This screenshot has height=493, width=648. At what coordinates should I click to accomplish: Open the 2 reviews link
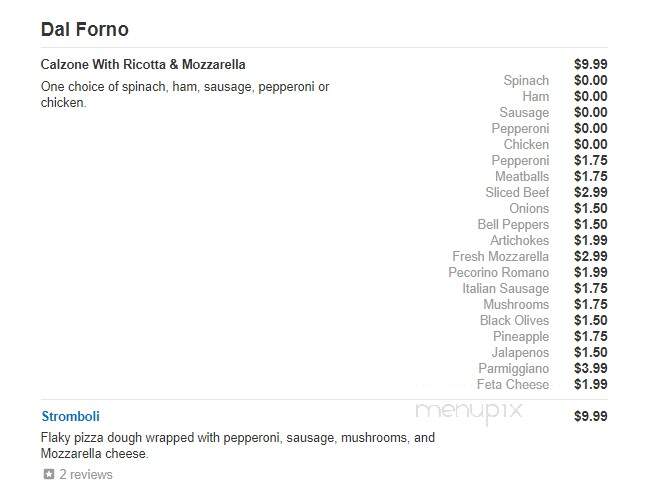point(86,474)
